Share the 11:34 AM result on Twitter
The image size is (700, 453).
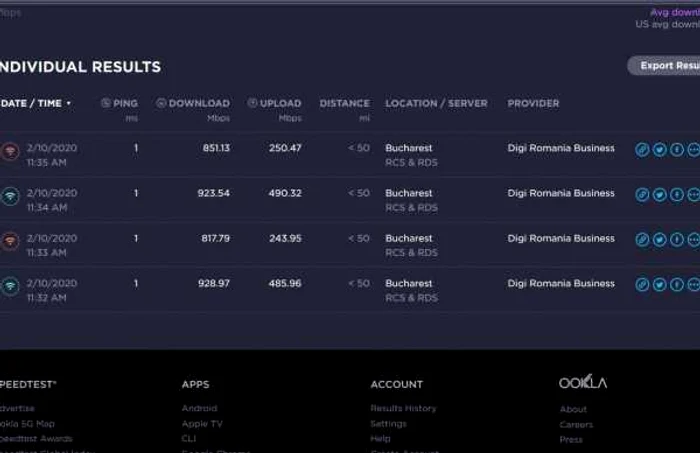pos(659,195)
